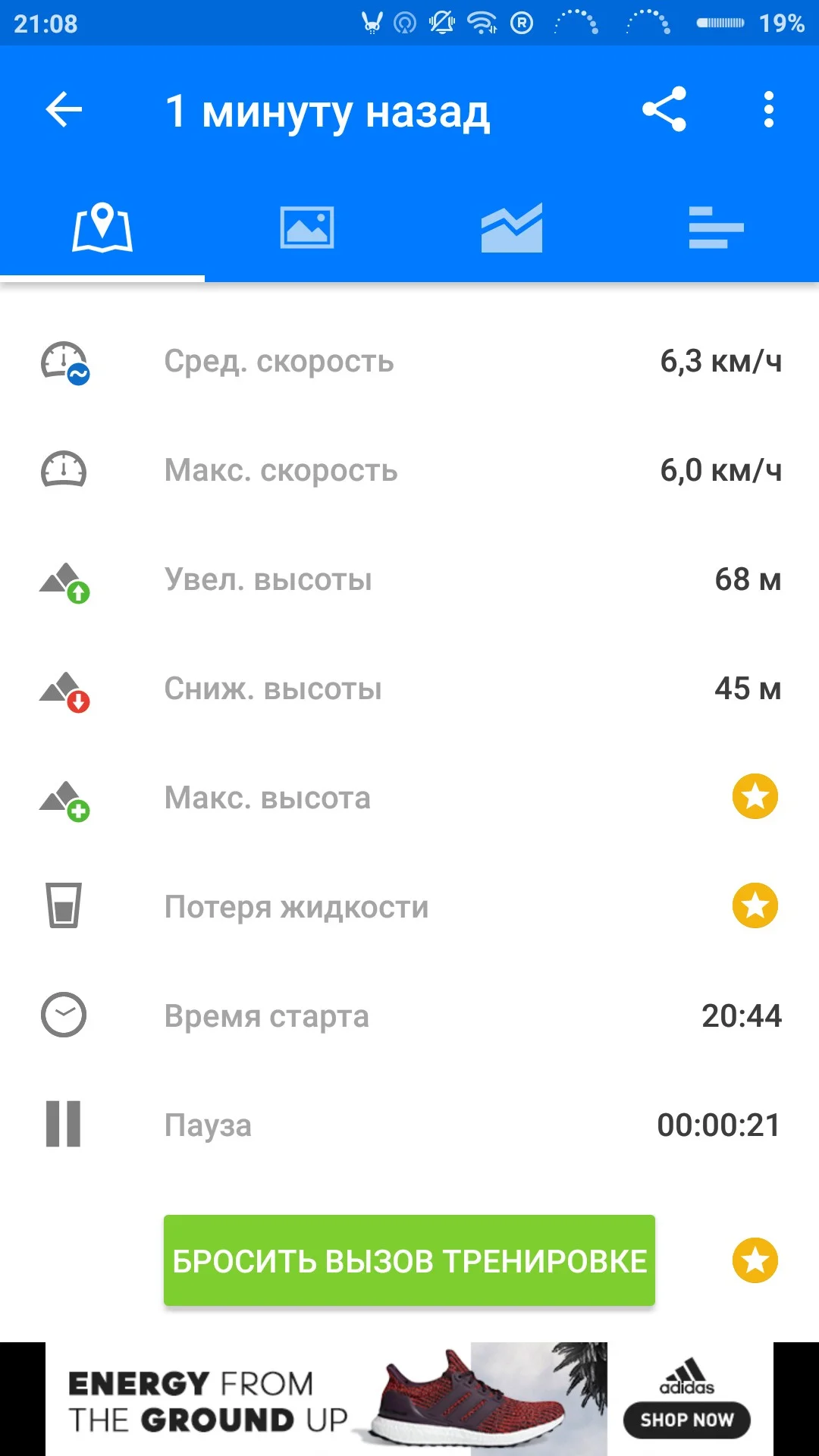Image resolution: width=819 pixels, height=1456 pixels.
Task: Open the photos tab
Action: pos(307,227)
